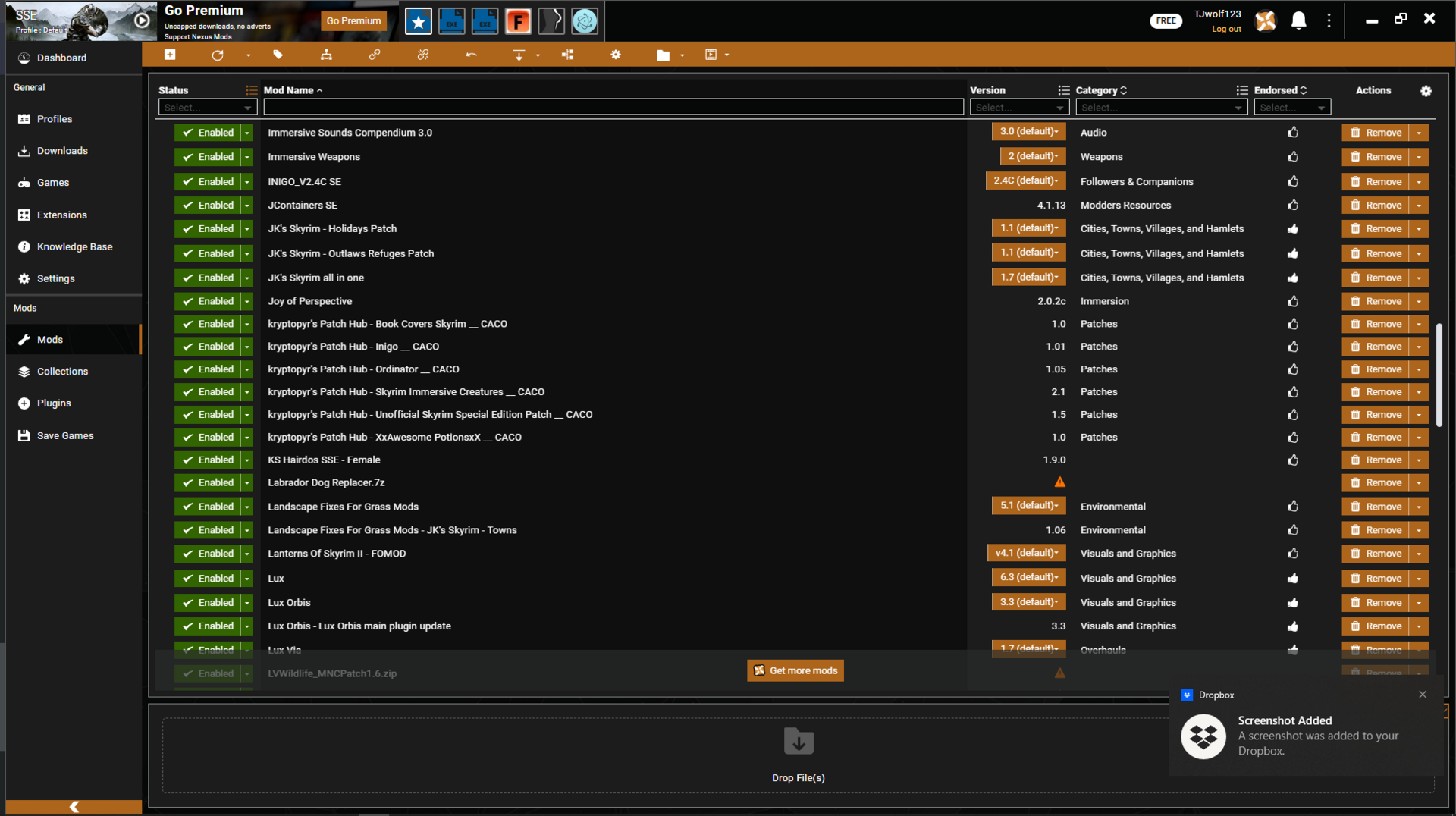Toggle Enabled status for Immersive Weapons
This screenshot has height=816, width=1456.
coord(206,157)
